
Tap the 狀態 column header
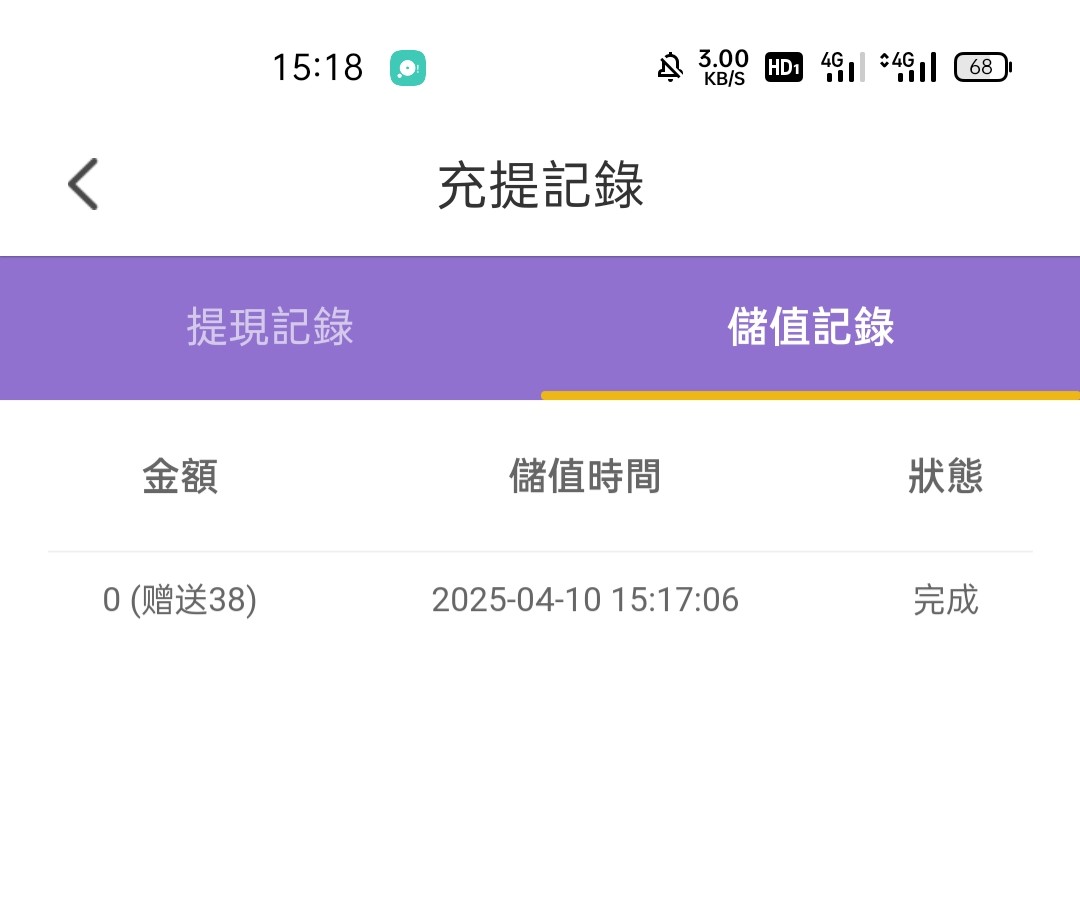[945, 477]
